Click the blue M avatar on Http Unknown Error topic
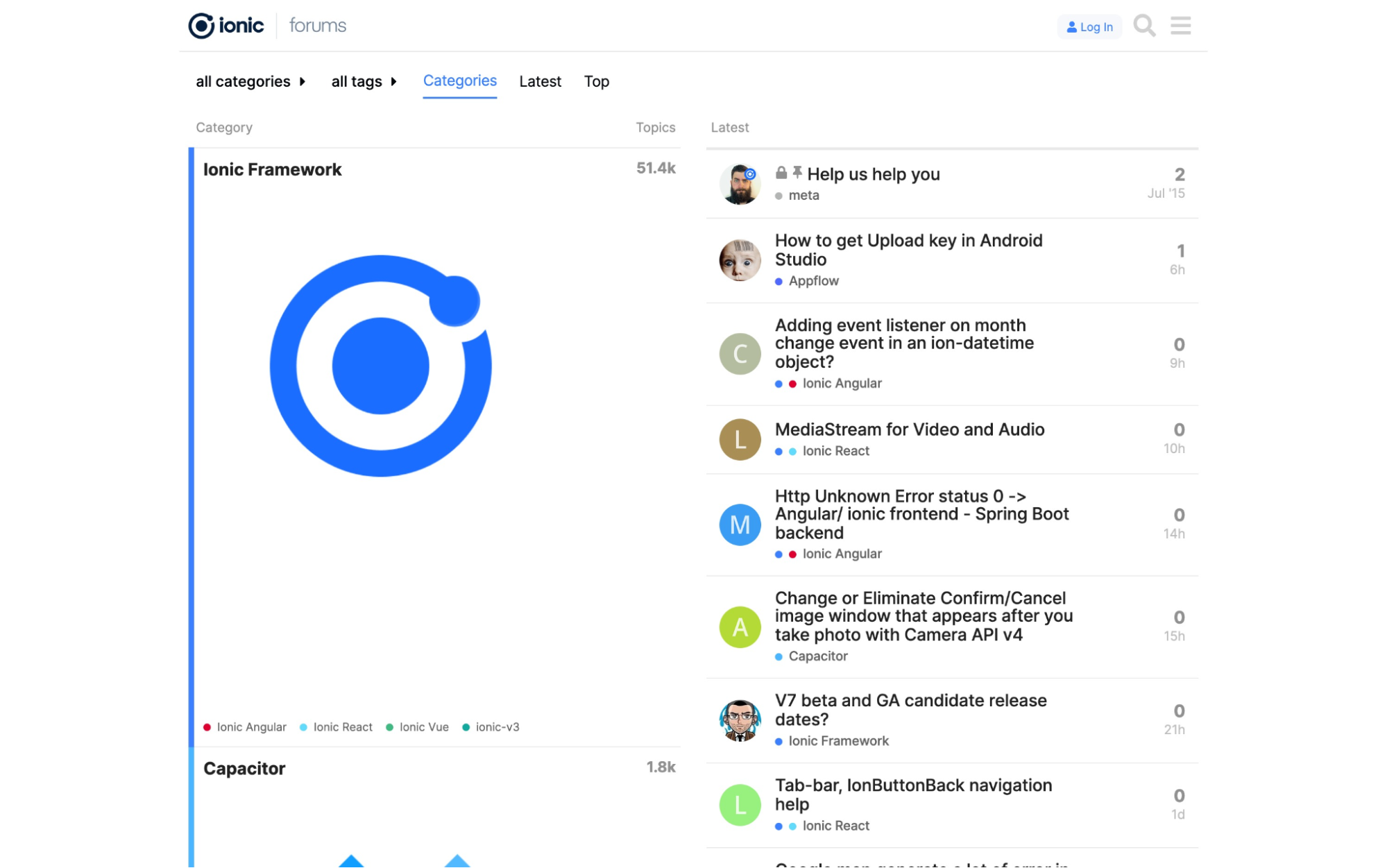Image resolution: width=1387 pixels, height=868 pixels. 740,525
